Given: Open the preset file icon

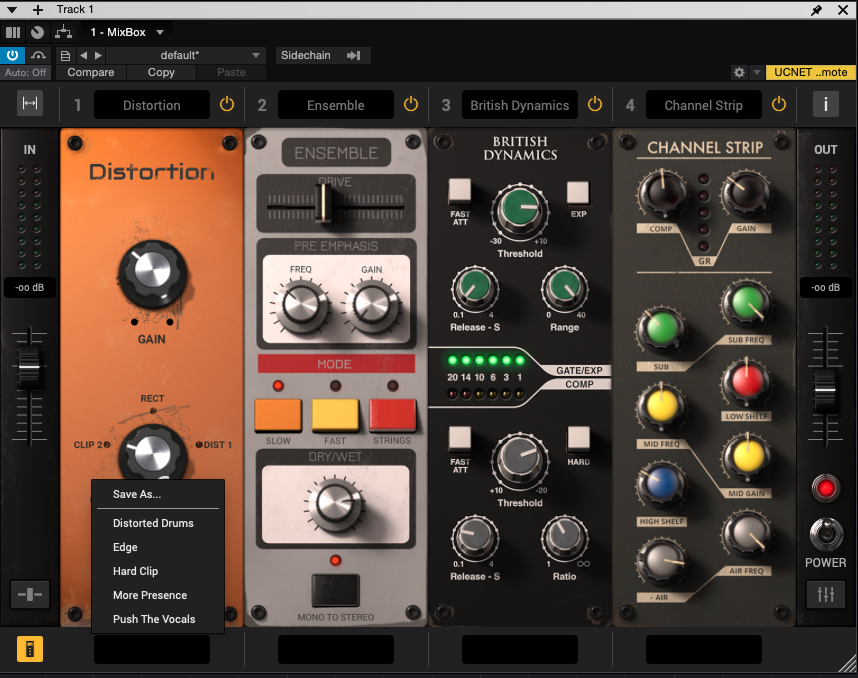Looking at the screenshot, I should click(x=65, y=55).
